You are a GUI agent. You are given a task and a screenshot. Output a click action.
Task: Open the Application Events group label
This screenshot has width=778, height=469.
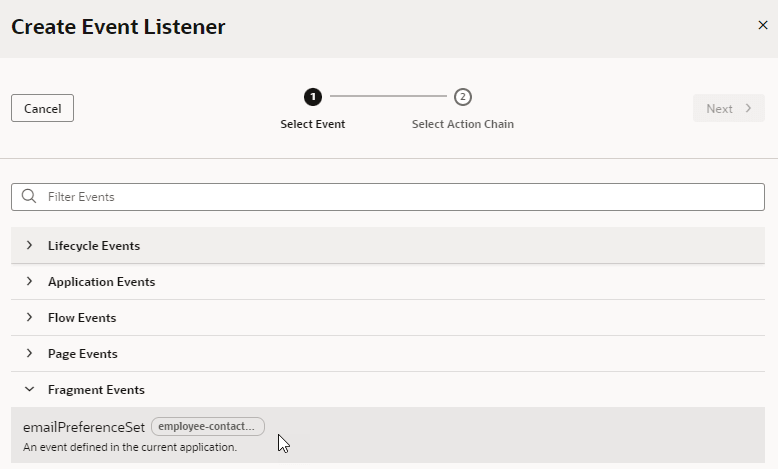[101, 281]
